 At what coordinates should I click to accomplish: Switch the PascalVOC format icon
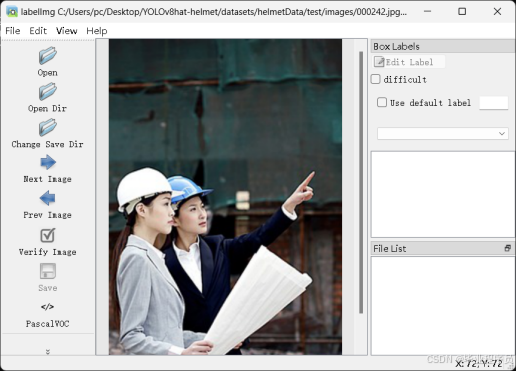tap(47, 307)
